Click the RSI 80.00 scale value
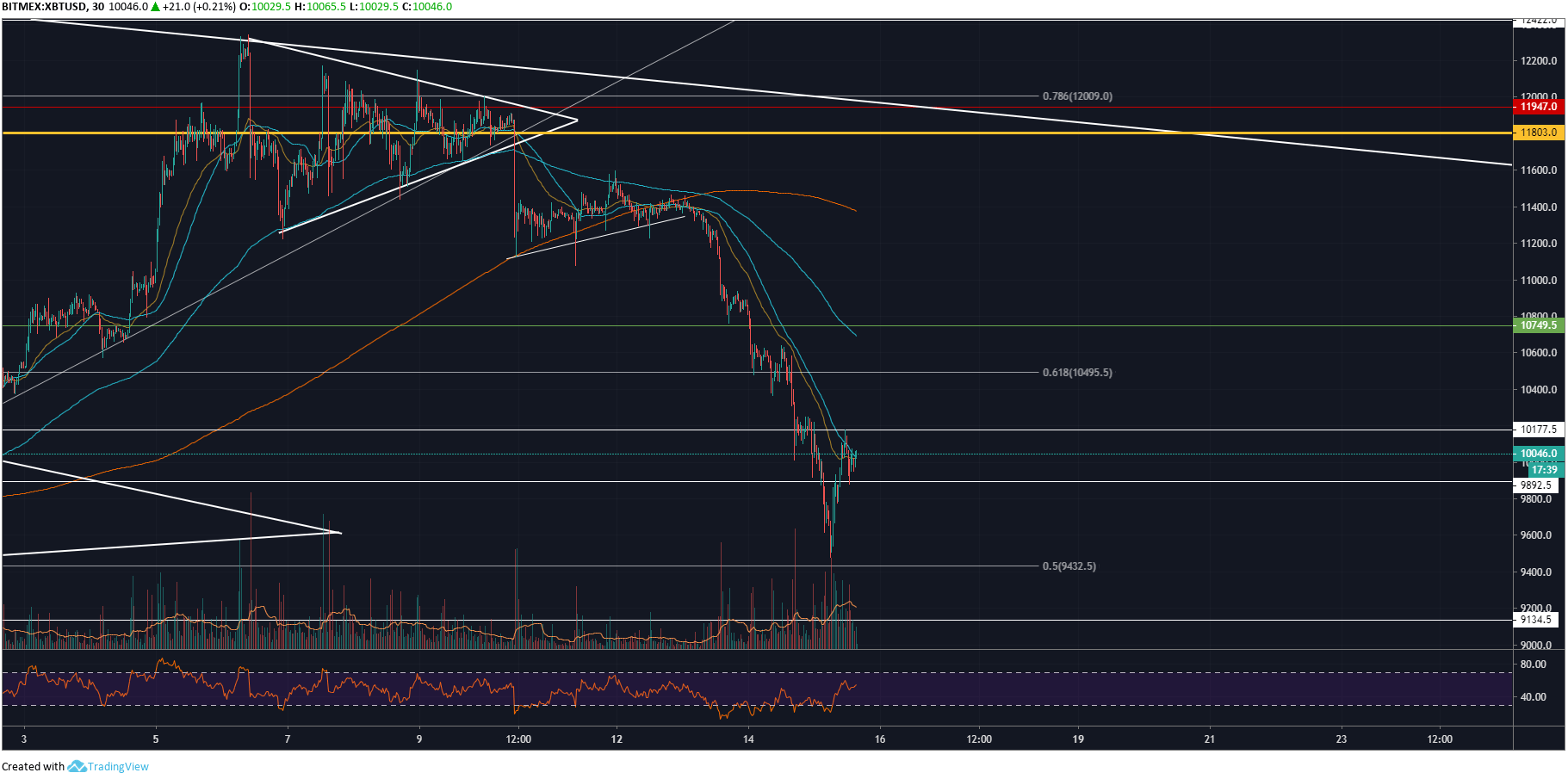Screen dimensions: 1568x779 pos(1534,665)
